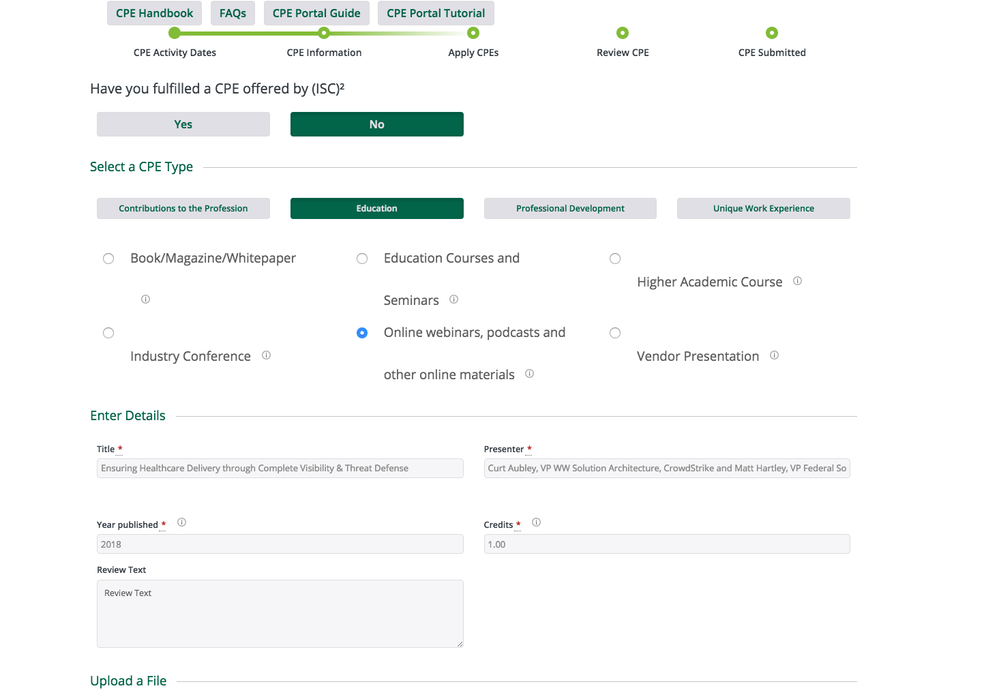Screen dimensions: 999x691
Task: Answer Yes to fulfilled (ISC)² CPE
Action: pyautogui.click(x=183, y=124)
